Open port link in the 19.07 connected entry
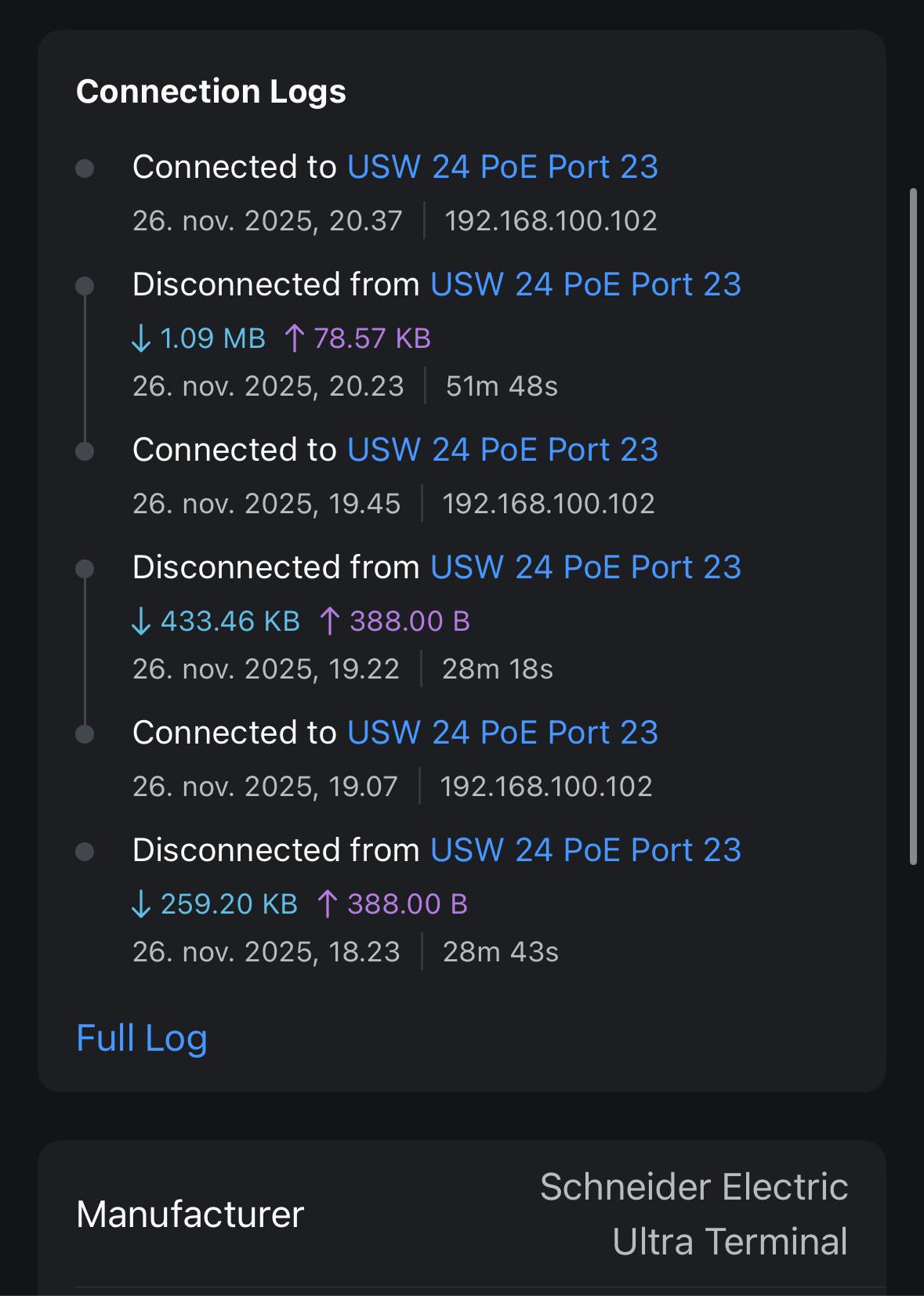The image size is (924, 1296). tap(502, 733)
